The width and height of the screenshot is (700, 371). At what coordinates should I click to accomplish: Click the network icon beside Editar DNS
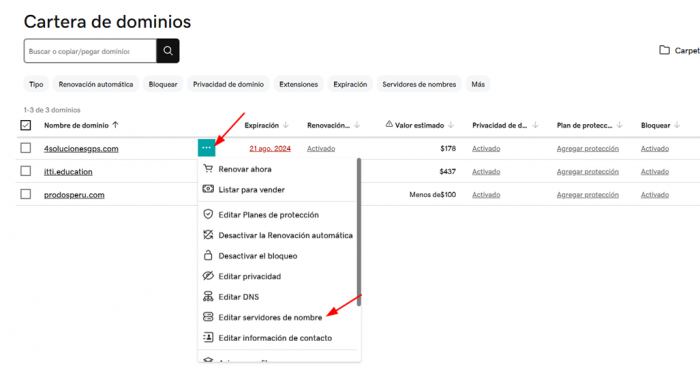208,296
